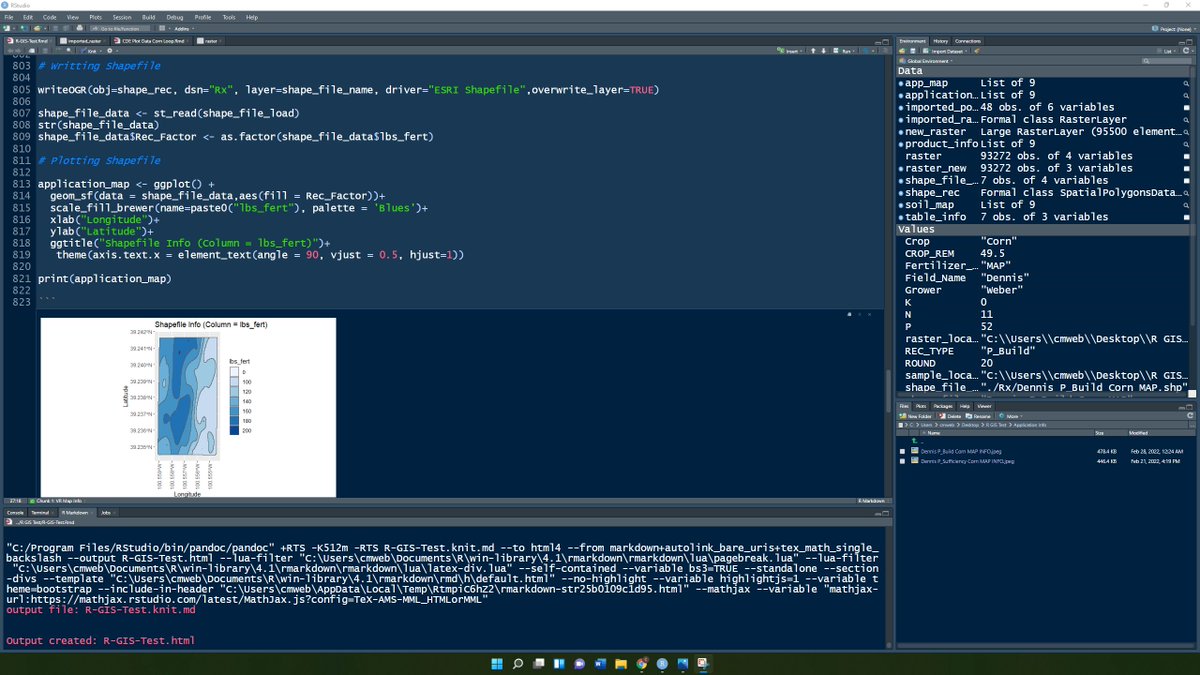View the raster_new data table icon
Image resolution: width=1200 pixels, height=675 pixels.
[x=1186, y=168]
